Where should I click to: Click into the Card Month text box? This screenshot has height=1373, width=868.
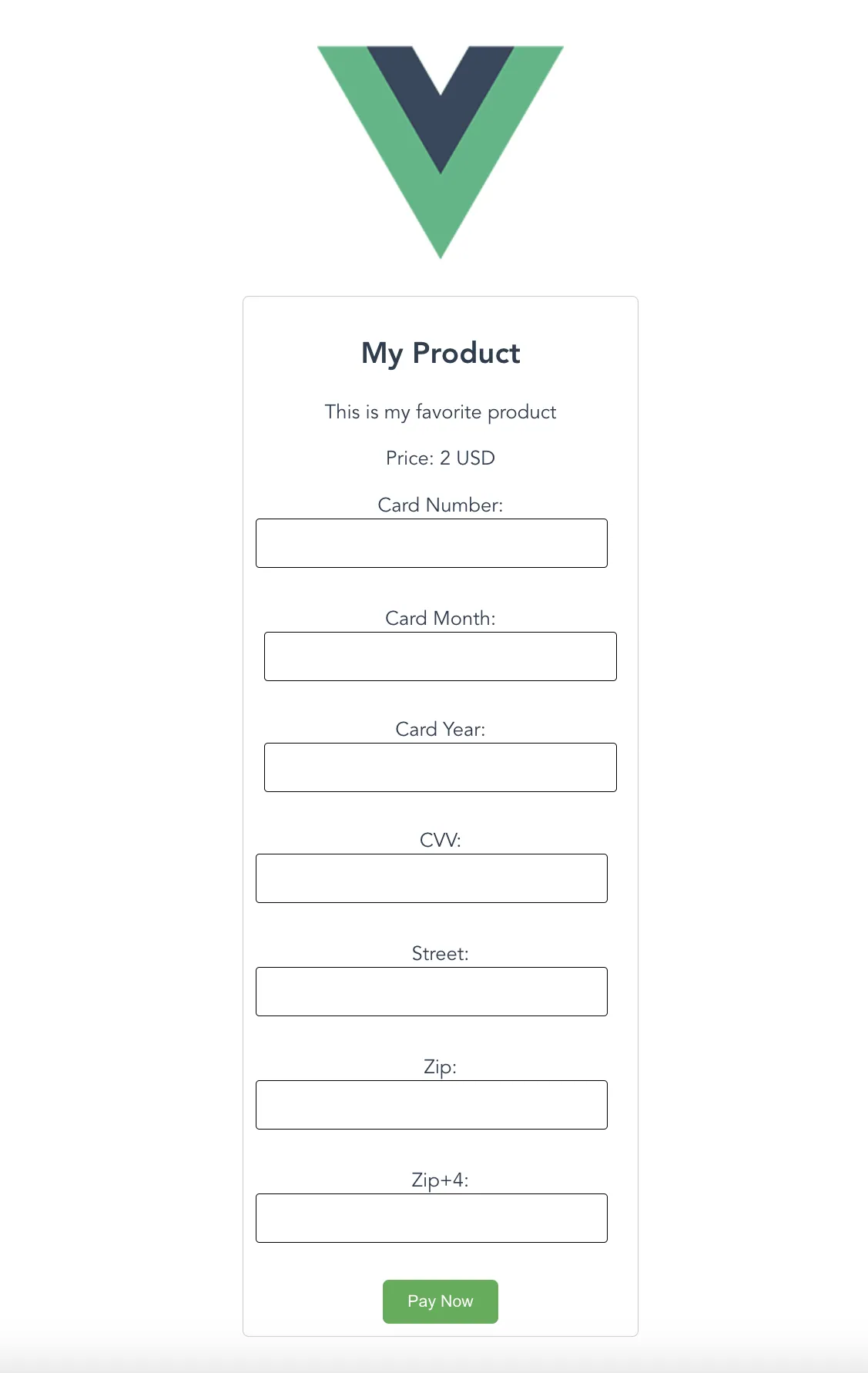coord(440,656)
